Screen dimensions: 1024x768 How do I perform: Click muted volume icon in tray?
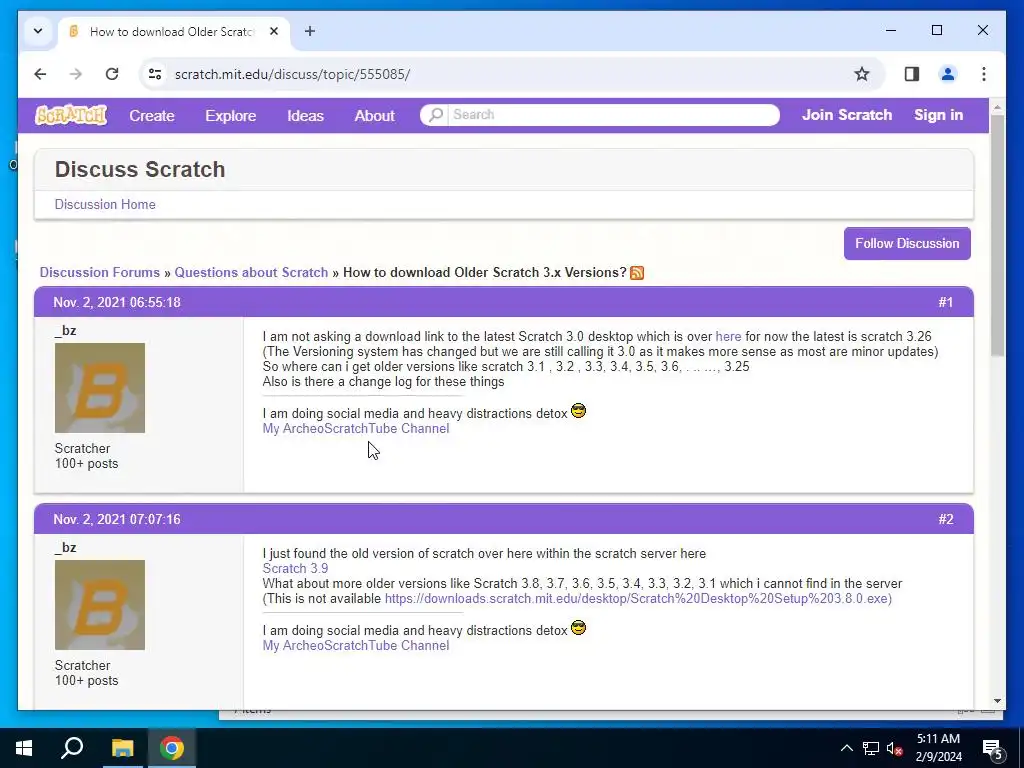pos(895,748)
